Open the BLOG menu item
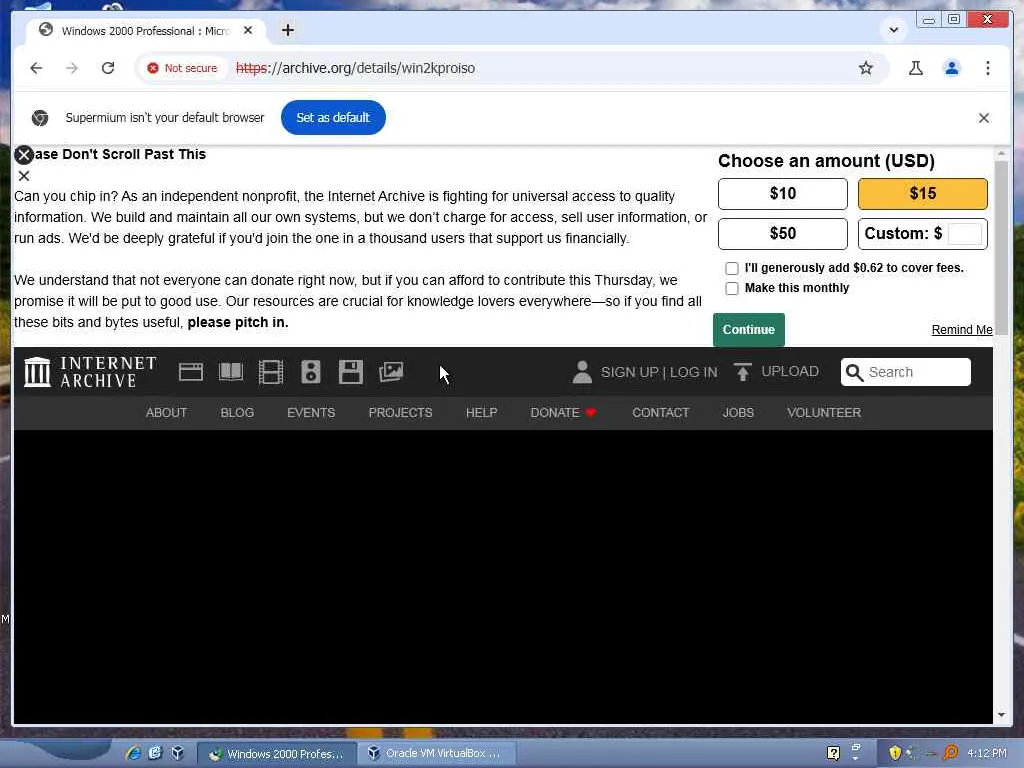Screen dimensions: 1024x768 (x=237, y=413)
